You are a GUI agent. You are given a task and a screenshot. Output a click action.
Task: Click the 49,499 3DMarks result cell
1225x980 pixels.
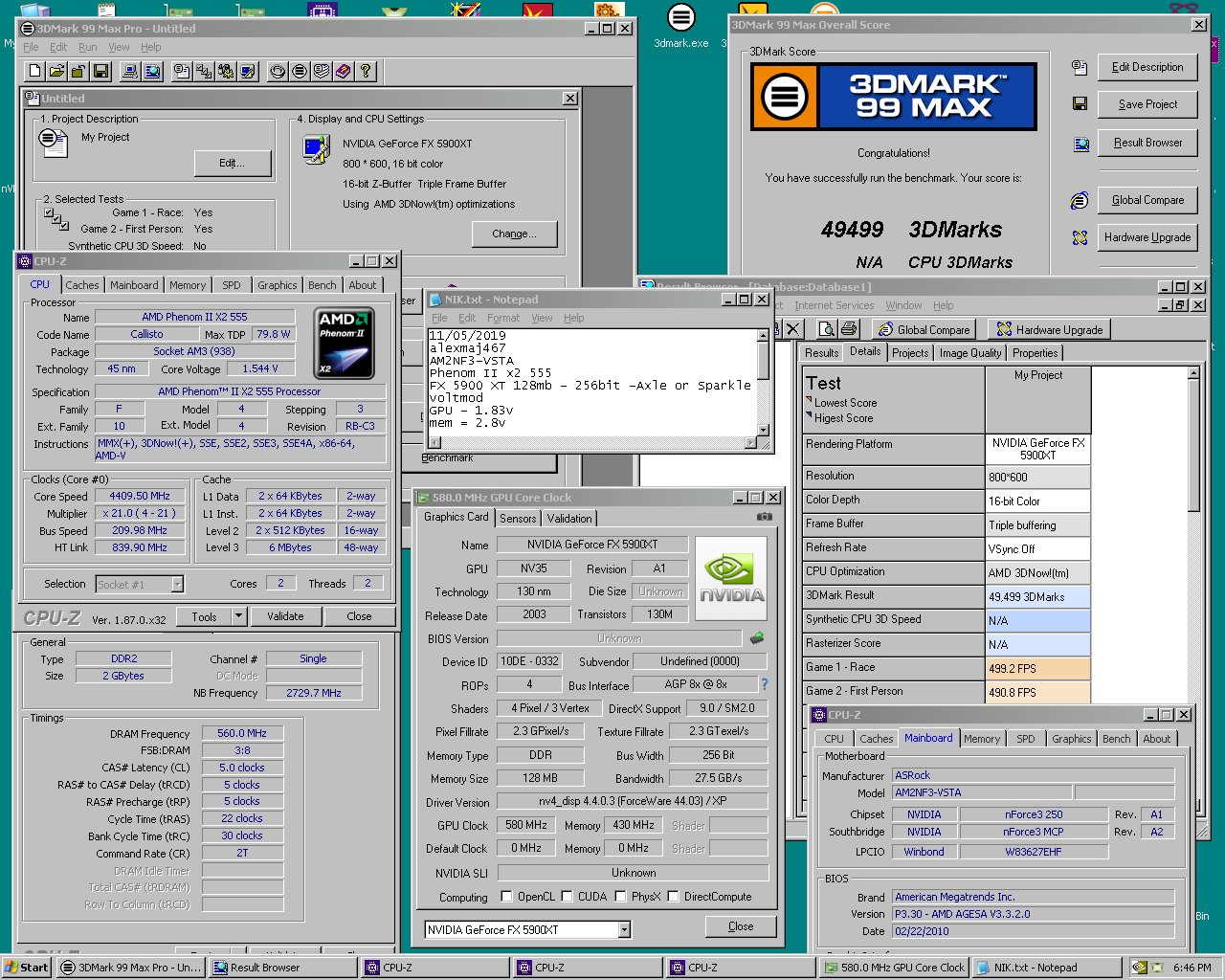point(1037,596)
